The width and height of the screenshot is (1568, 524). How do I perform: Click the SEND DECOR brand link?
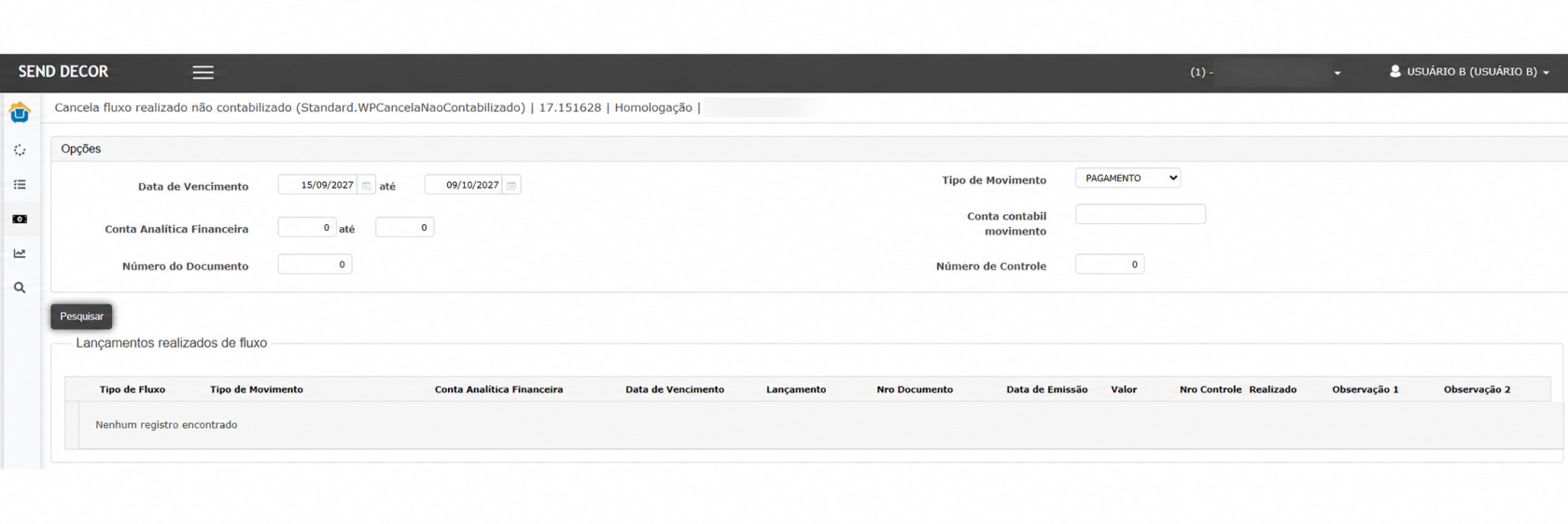click(63, 72)
